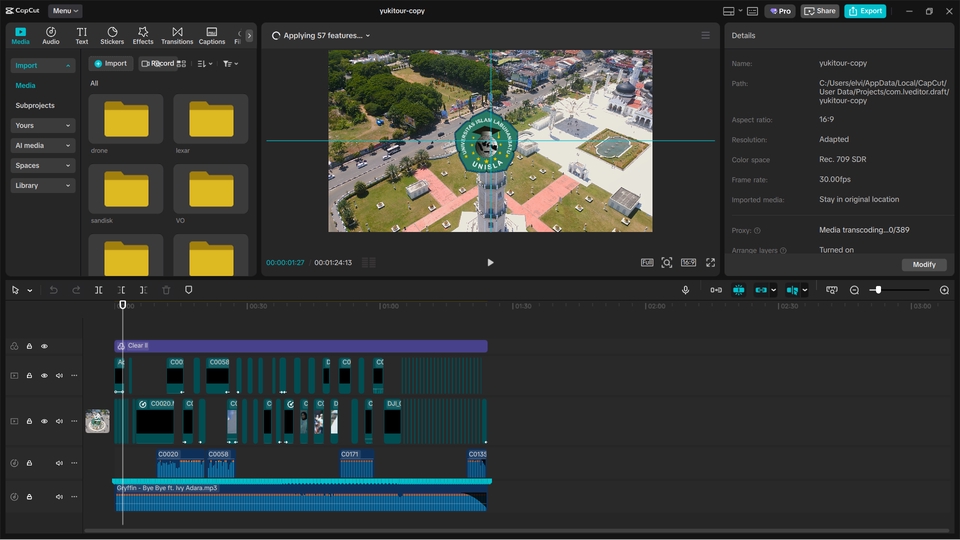Expand the player to full screen
This screenshot has width=960, height=540.
(x=710, y=263)
